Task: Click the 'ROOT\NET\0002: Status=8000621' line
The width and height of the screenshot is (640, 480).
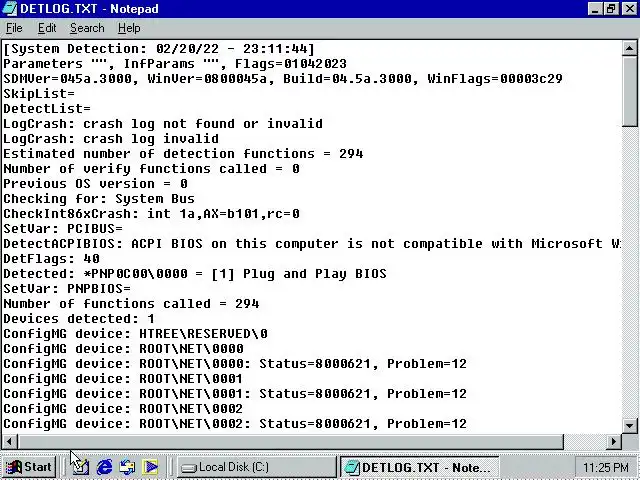Action: [x=235, y=424]
